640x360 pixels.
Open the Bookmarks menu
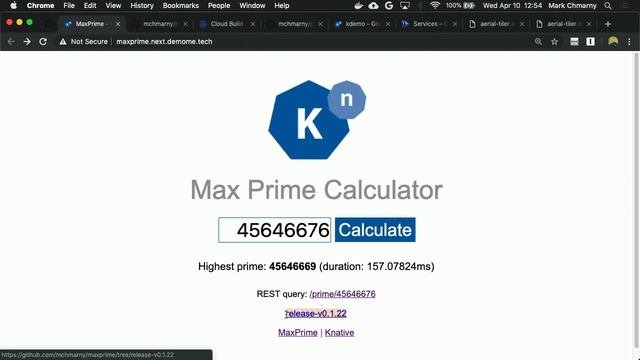pyautogui.click(x=180, y=6)
